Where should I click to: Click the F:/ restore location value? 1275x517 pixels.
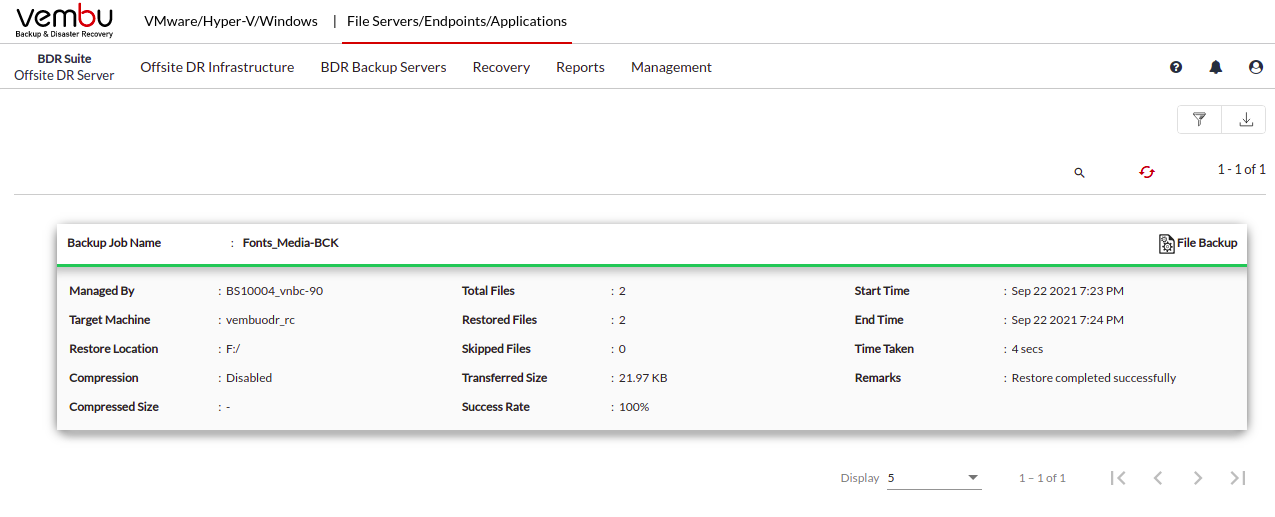pos(233,349)
